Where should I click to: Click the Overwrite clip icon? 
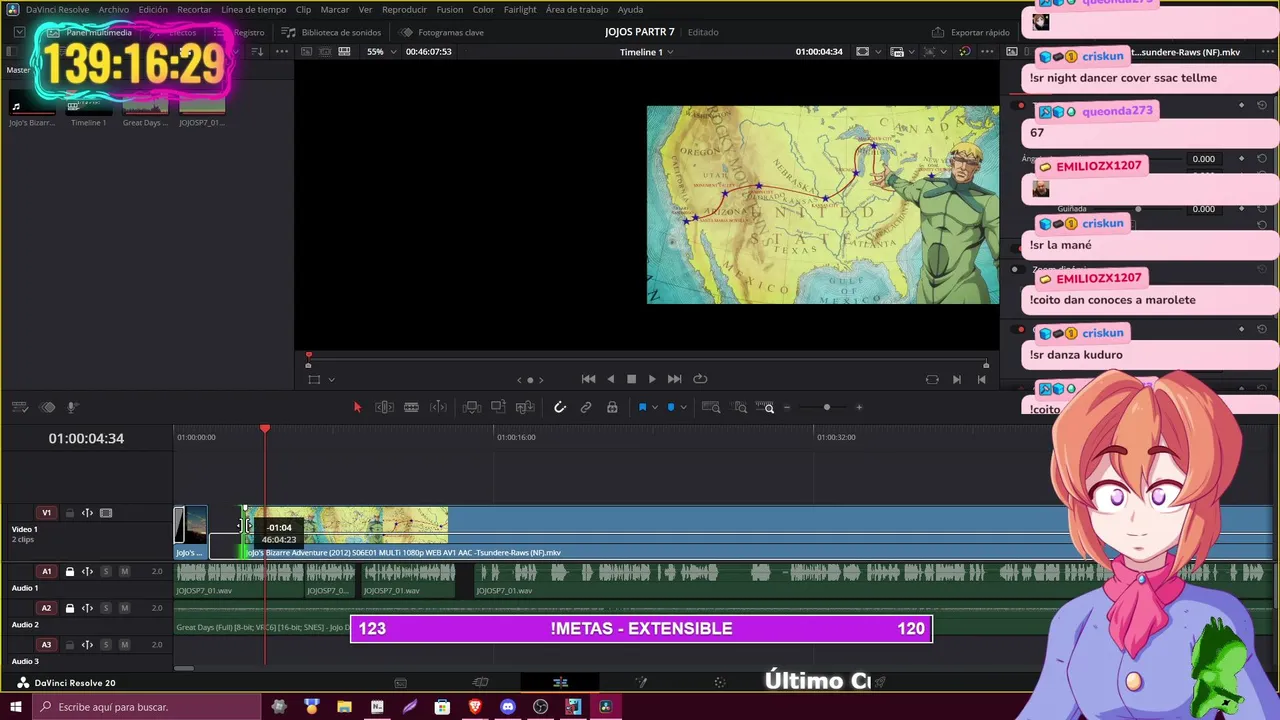498,407
